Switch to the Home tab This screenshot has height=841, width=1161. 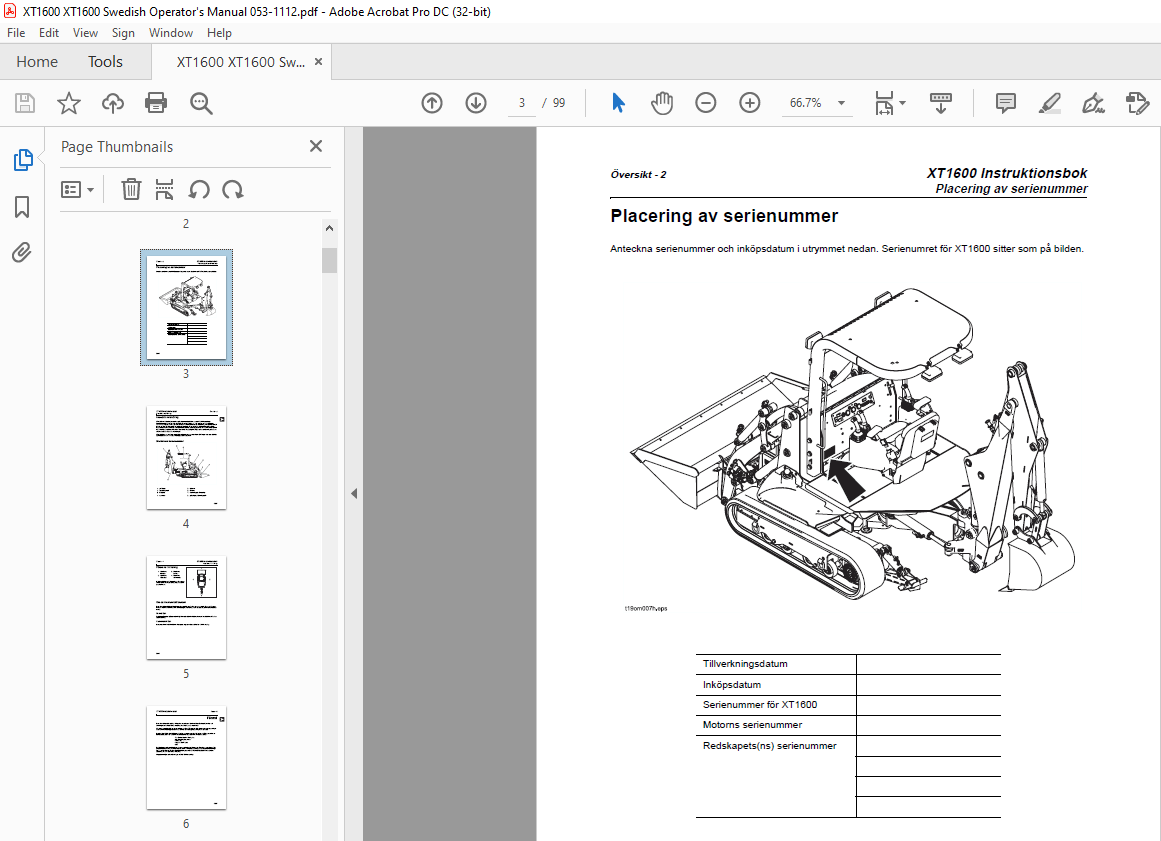pyautogui.click(x=37, y=61)
